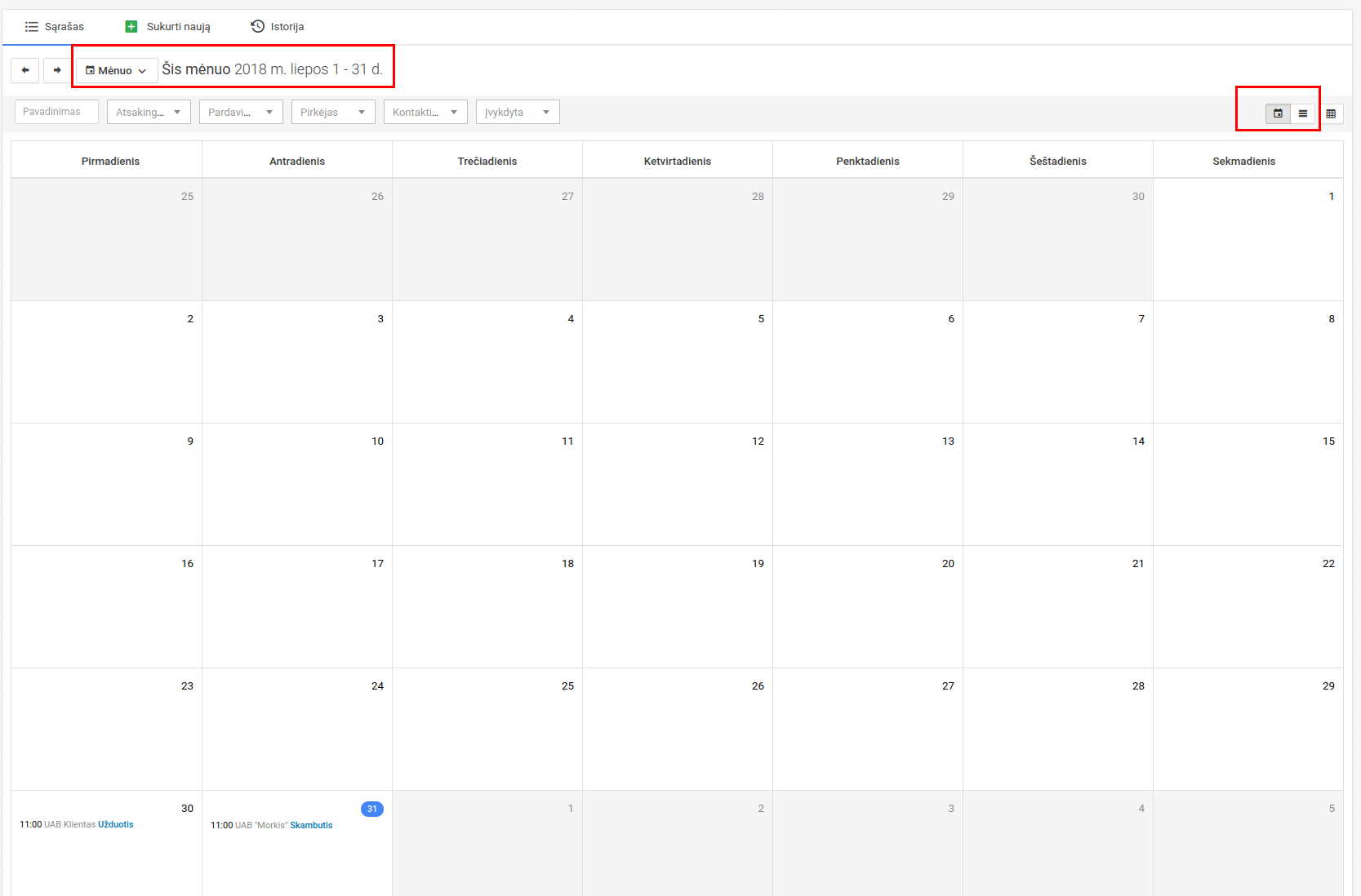Expand the Pirkėjas filter dropdown
Viewport: 1361px width, 896px height.
point(333,112)
